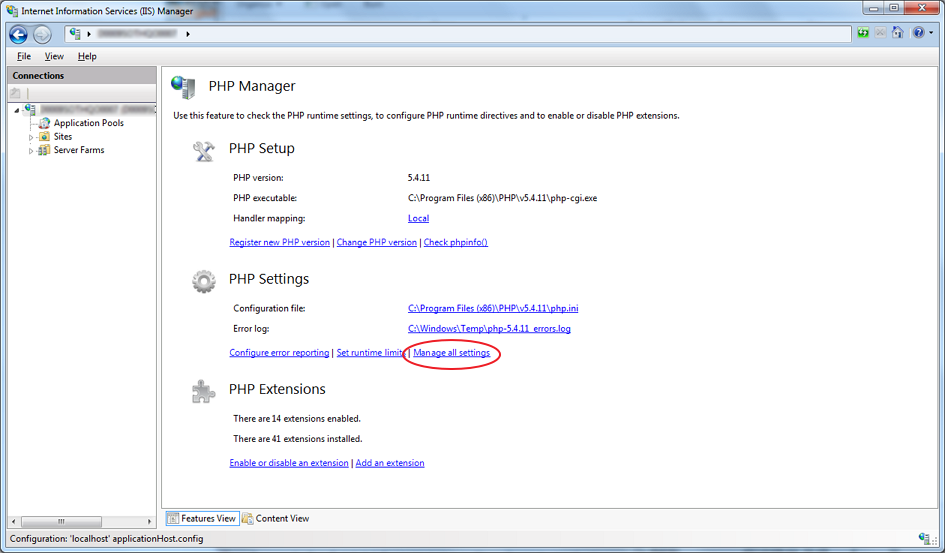This screenshot has height=553, width=945.
Task: Select Server Farms in the tree
Action: 79,150
